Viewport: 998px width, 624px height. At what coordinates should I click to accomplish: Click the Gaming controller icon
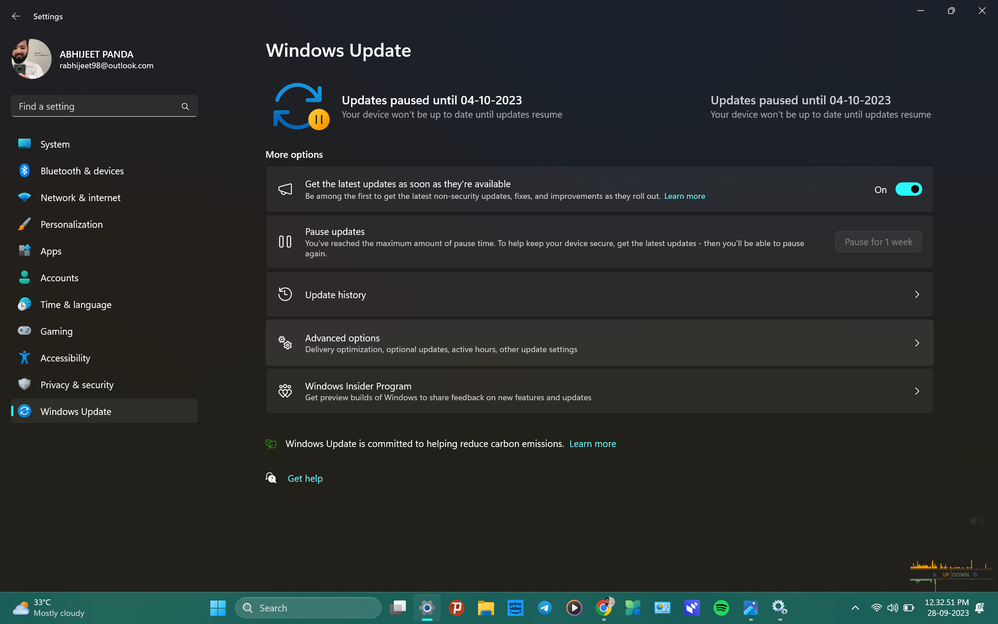[24, 330]
